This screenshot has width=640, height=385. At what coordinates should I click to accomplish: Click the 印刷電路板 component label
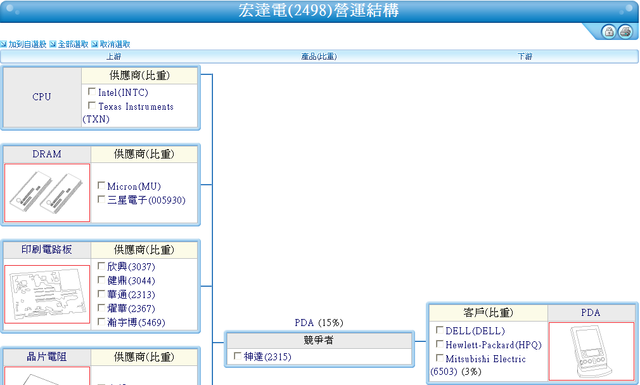[47, 249]
